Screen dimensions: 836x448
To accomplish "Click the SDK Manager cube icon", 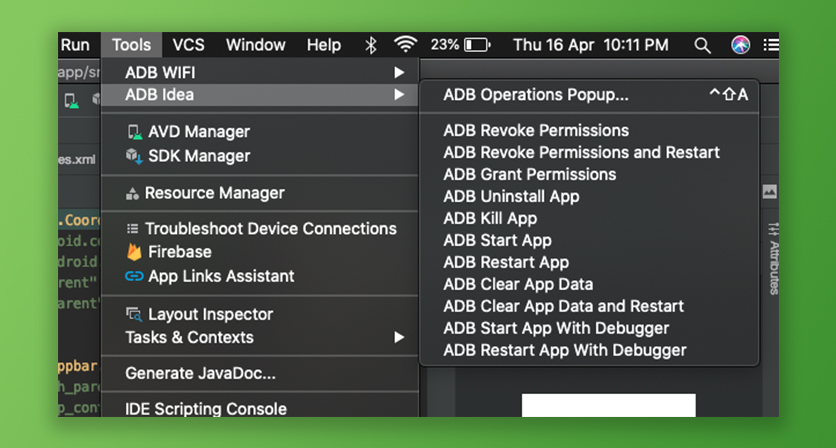I will pyautogui.click(x=134, y=156).
